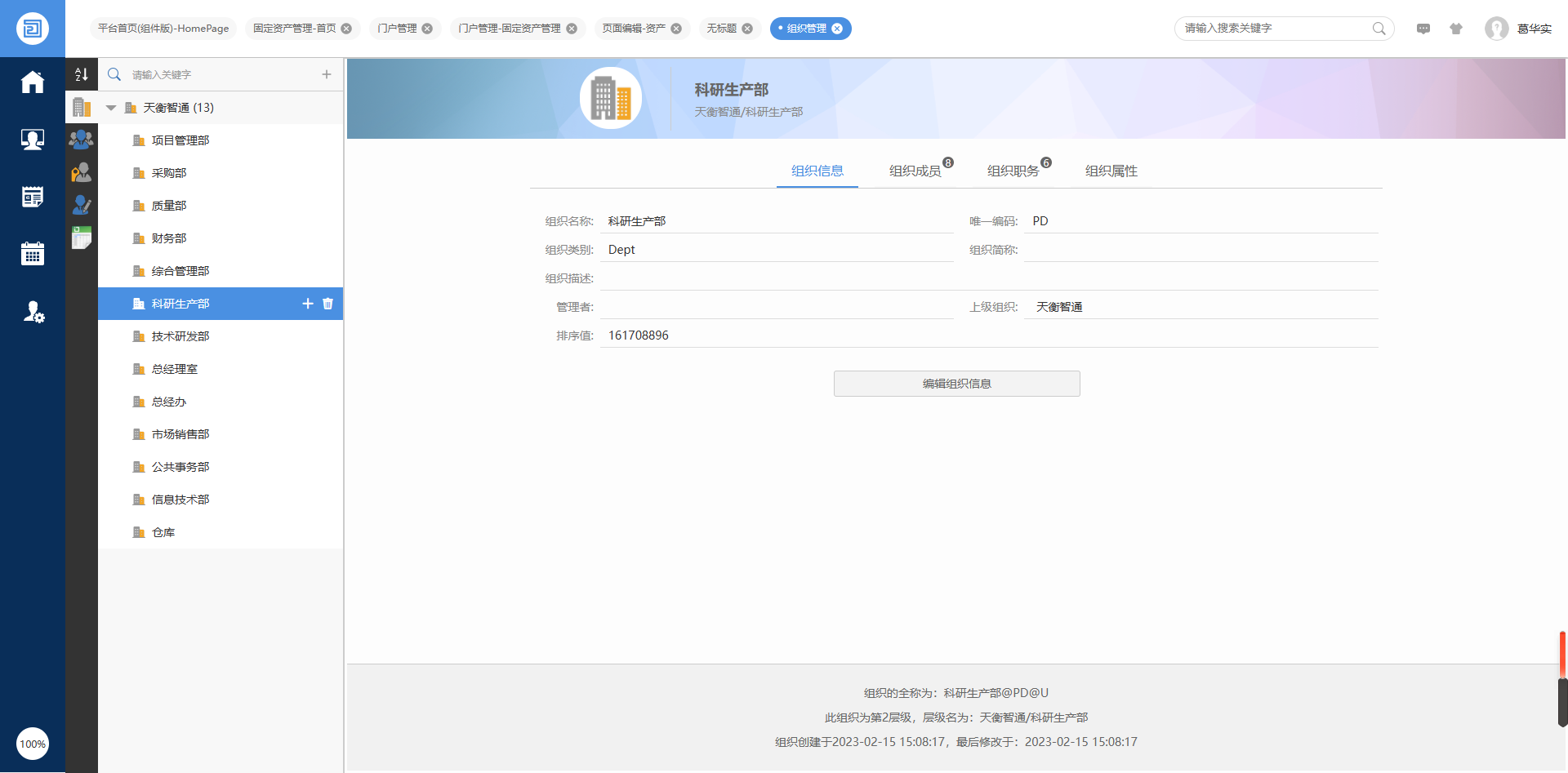Select 技术研发部 in the organization tree

click(180, 336)
